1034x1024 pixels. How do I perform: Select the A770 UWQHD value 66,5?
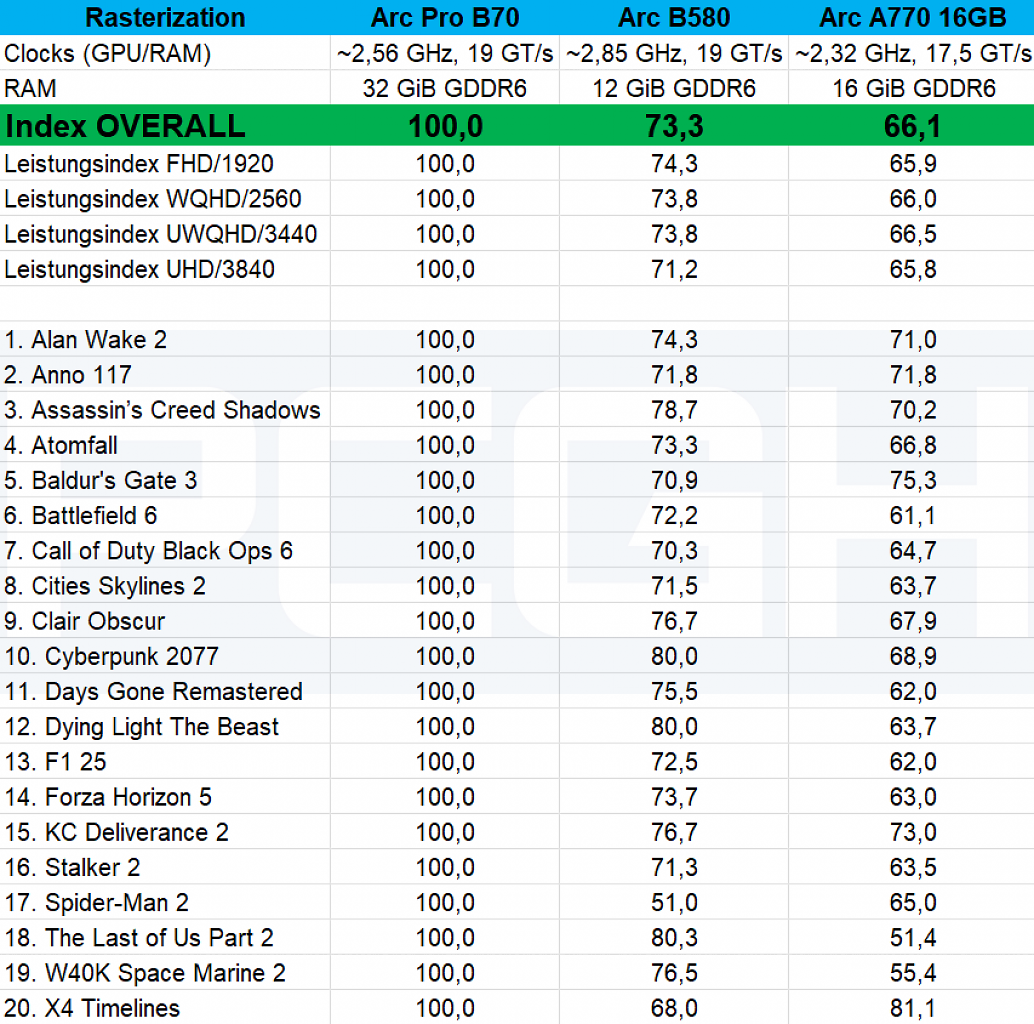913,234
